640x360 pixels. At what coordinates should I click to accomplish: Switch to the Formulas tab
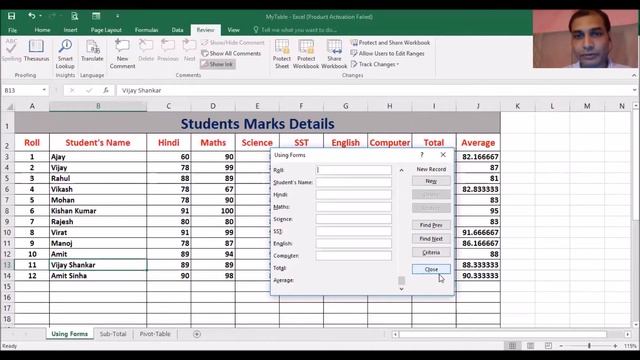click(x=147, y=30)
